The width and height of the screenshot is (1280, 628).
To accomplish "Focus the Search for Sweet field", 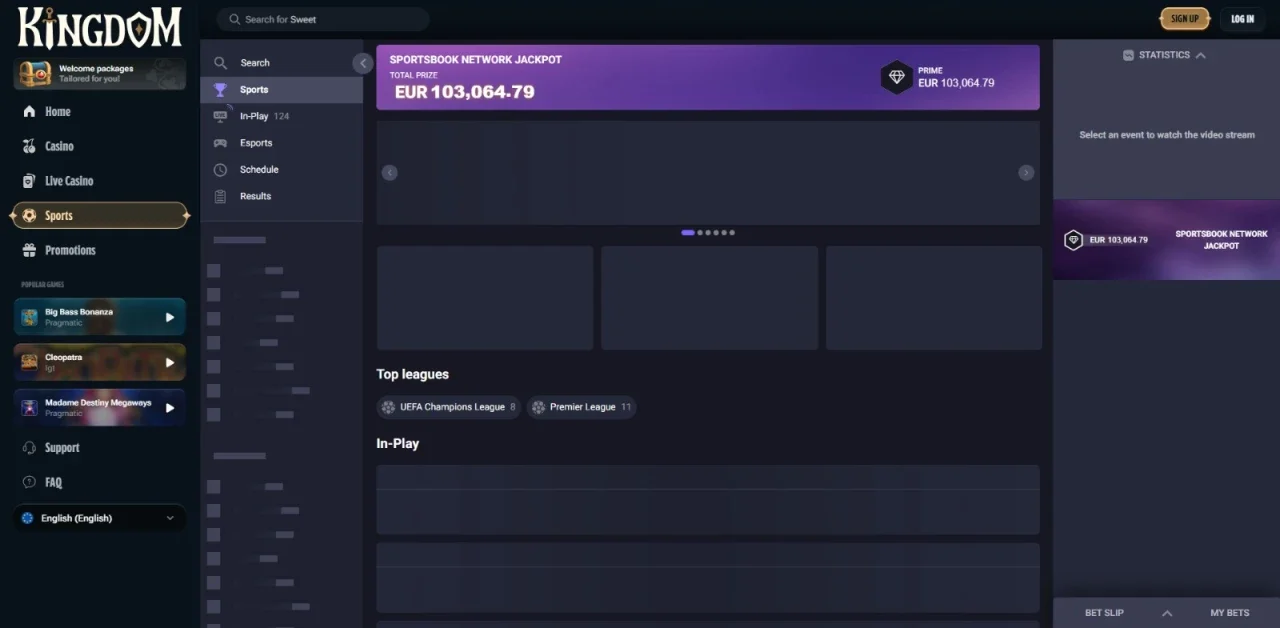I will pos(323,19).
